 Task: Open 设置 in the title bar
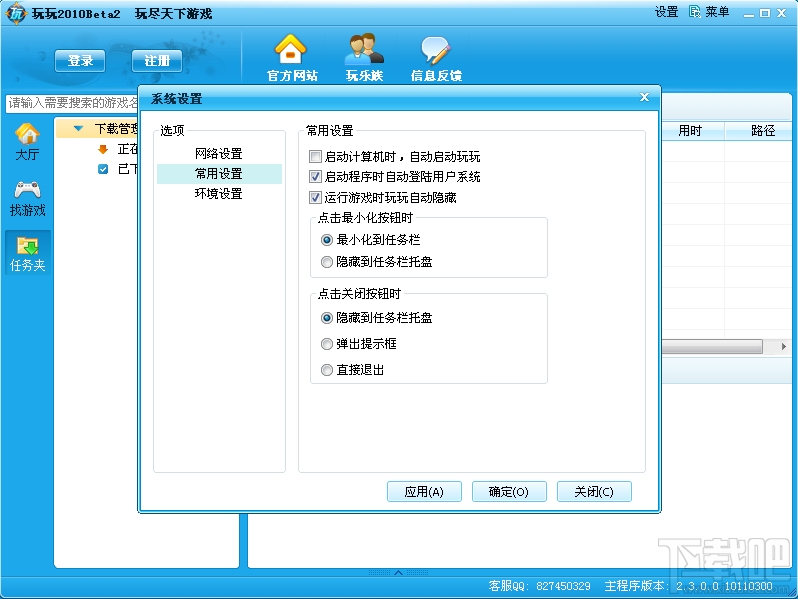666,12
